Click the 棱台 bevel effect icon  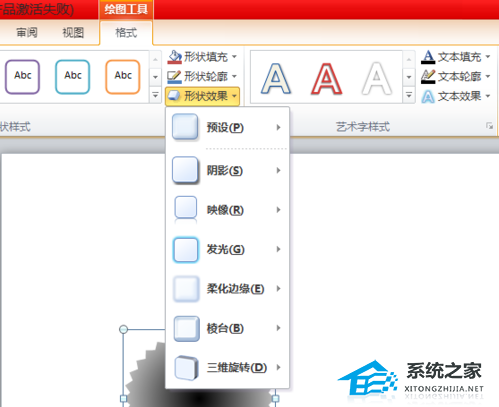point(186,329)
